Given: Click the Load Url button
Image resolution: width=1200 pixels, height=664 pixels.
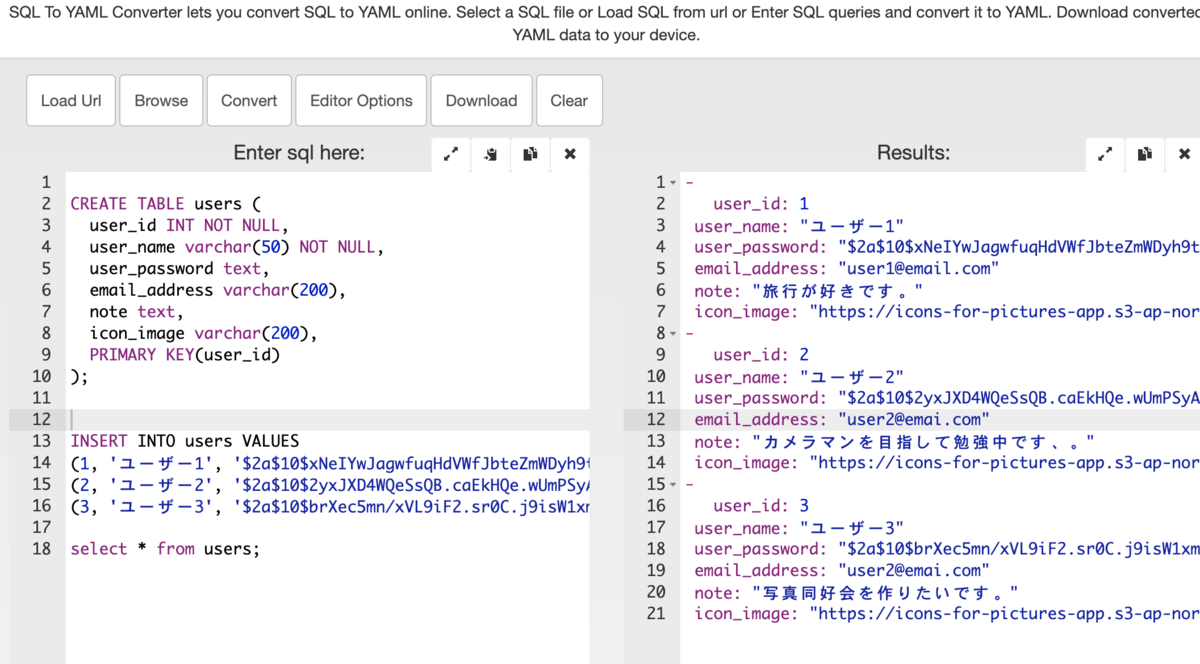Looking at the screenshot, I should pyautogui.click(x=71, y=101).
